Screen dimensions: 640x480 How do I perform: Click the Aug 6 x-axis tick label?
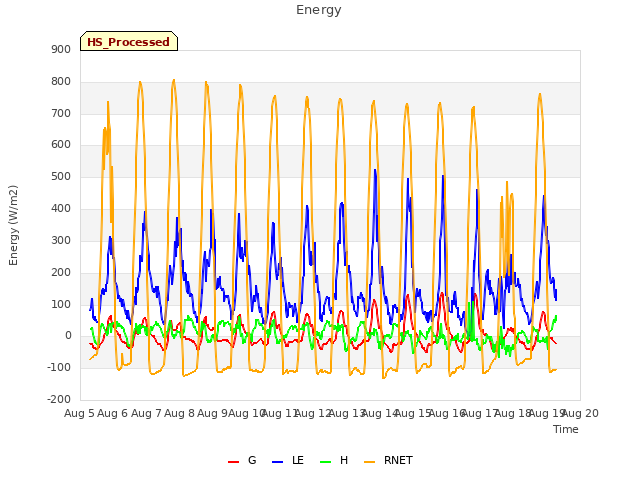click(113, 413)
